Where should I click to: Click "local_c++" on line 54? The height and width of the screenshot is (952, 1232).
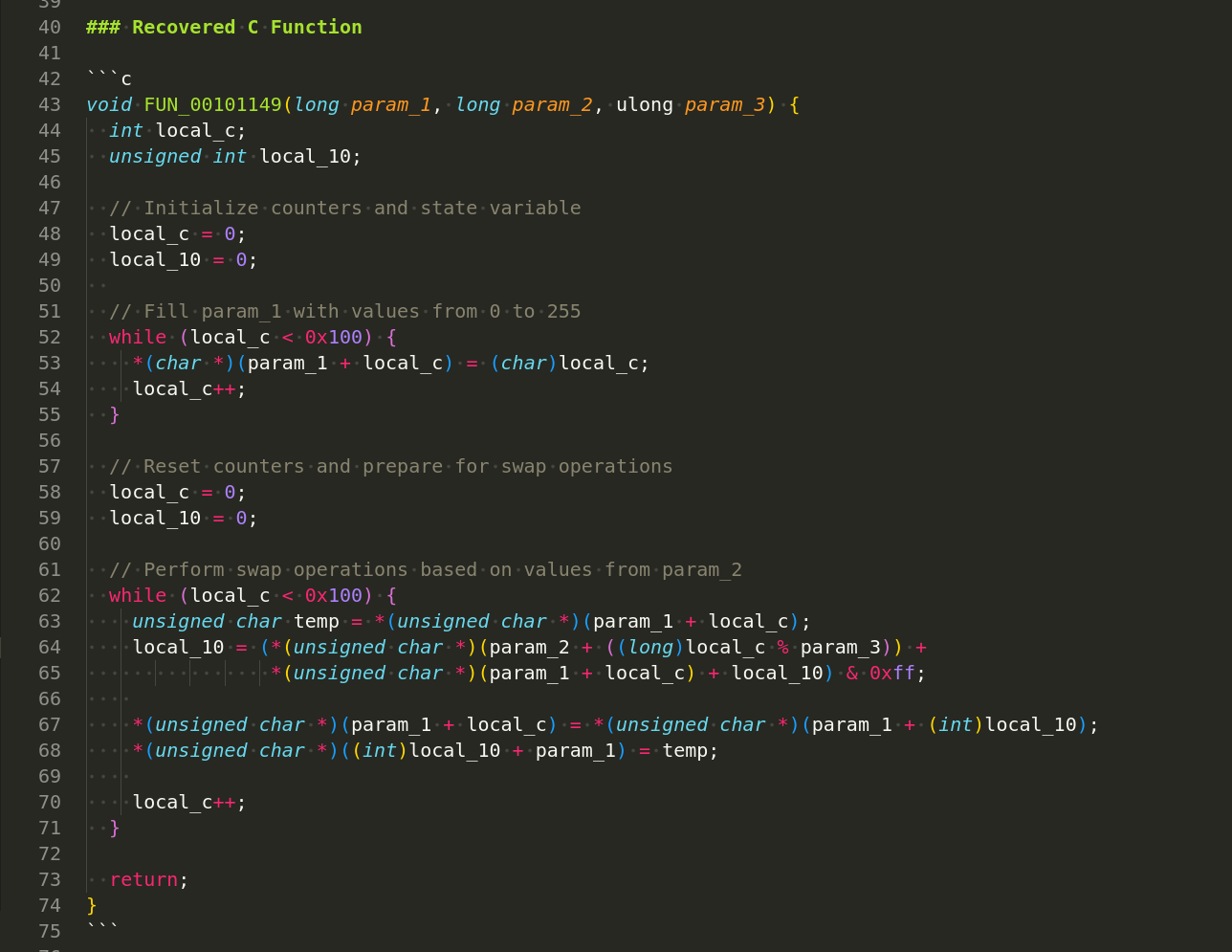coord(184,388)
